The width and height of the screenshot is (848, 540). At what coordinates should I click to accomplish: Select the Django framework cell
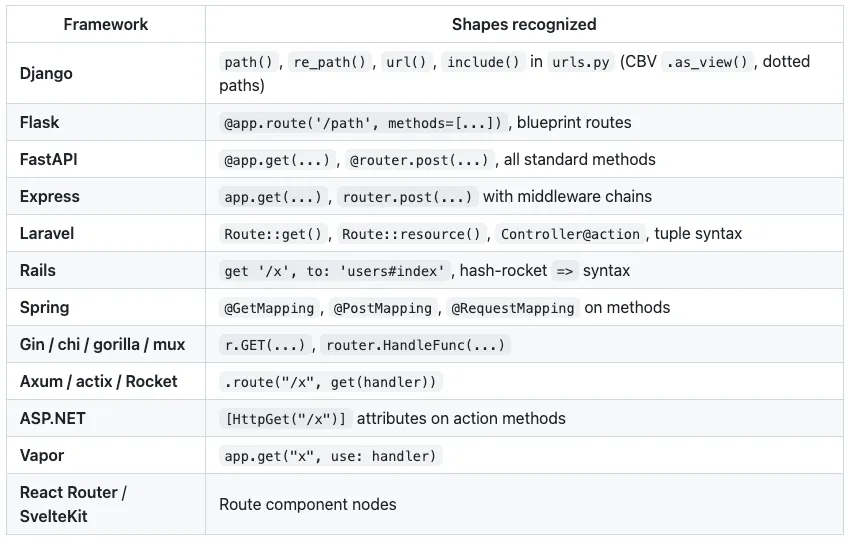pyautogui.click(x=105, y=73)
